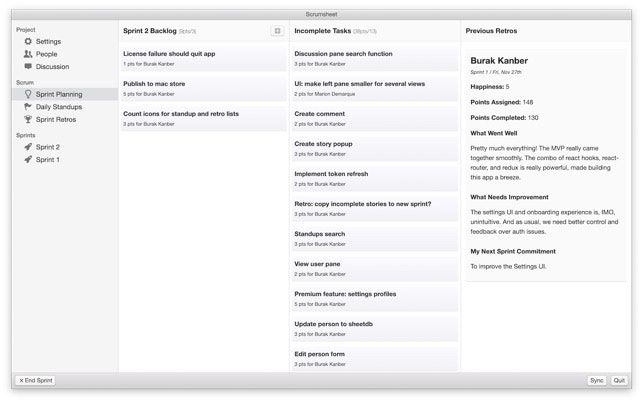Select Sprint Planning in the sidebar

pos(65,94)
